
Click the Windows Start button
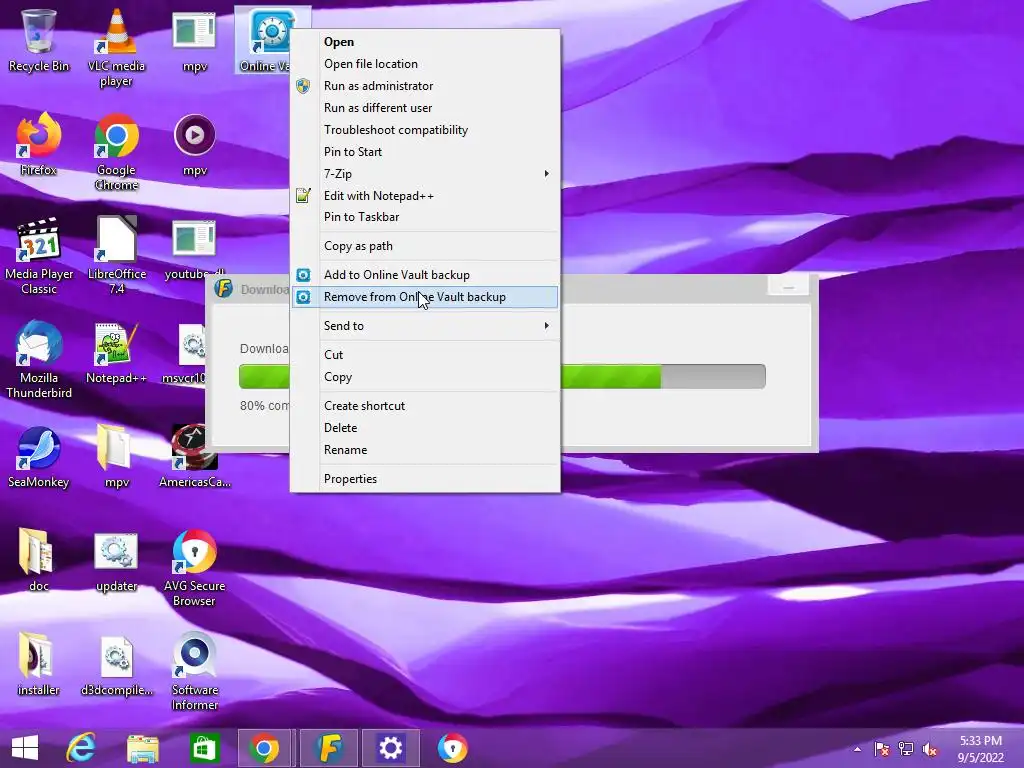(x=25, y=748)
